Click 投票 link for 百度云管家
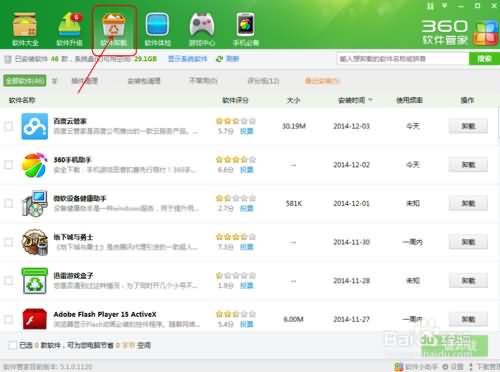Viewport: 500px width, 372px height. (247, 131)
